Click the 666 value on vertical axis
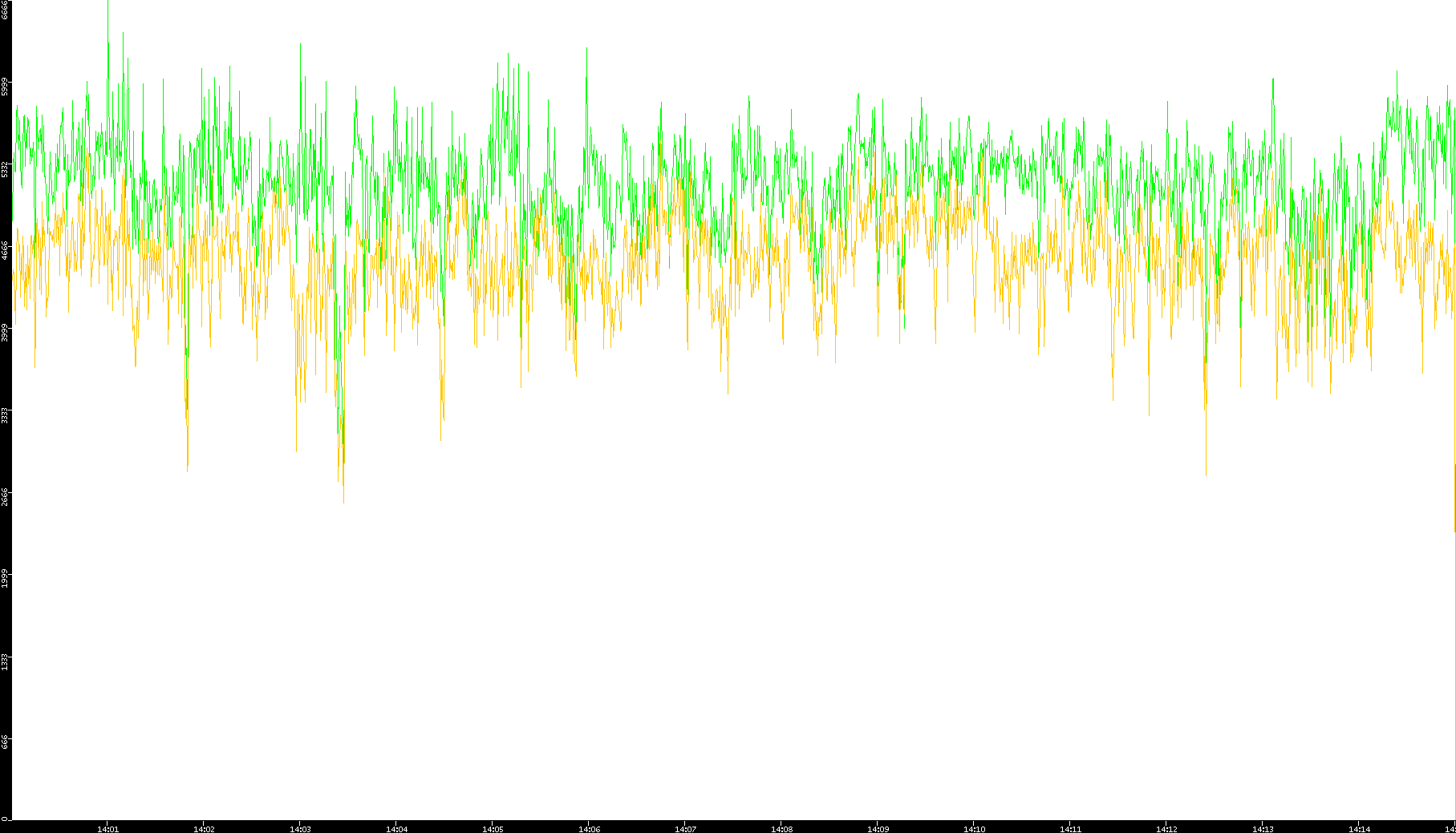This screenshot has height=833, width=1456. click(x=5, y=742)
